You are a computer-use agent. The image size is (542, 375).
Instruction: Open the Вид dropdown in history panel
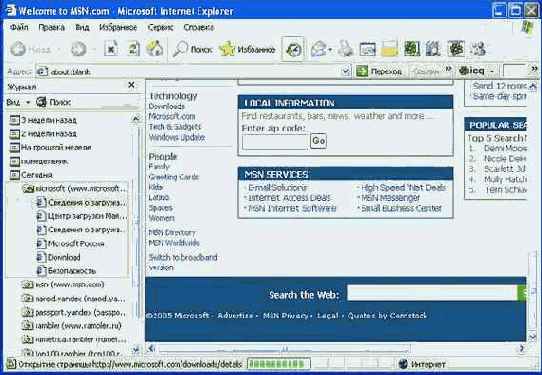pos(18,103)
